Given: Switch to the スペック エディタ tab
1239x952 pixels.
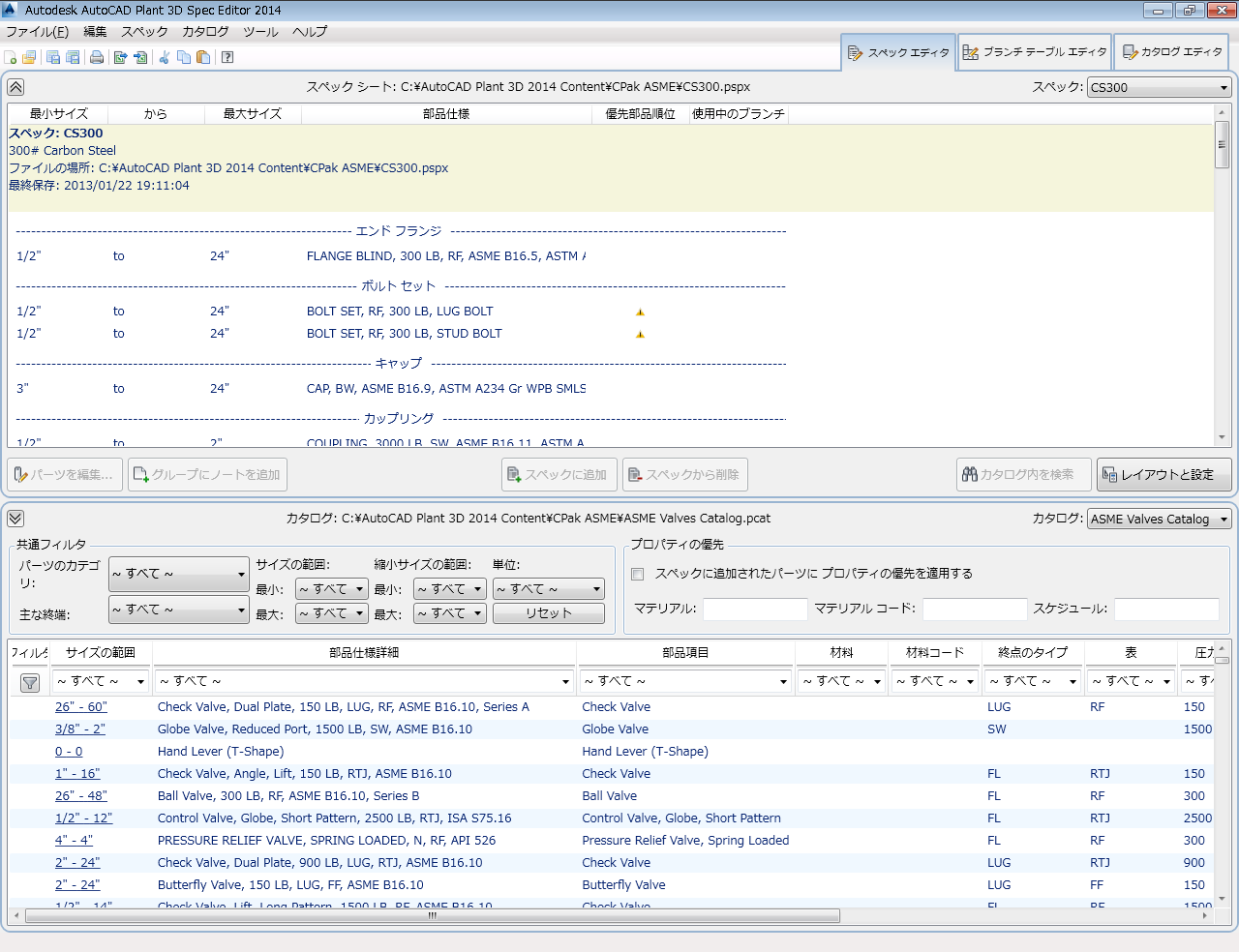Looking at the screenshot, I should click(x=898, y=52).
